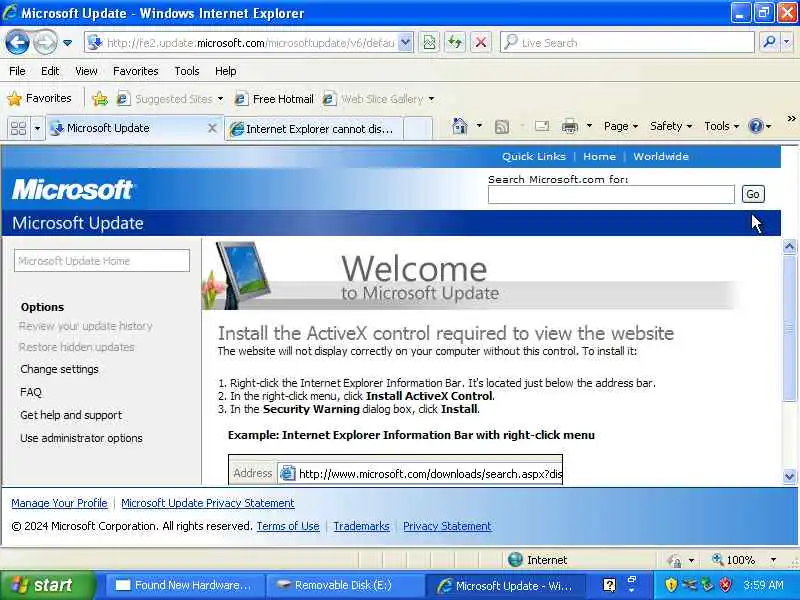This screenshot has width=800, height=600.
Task: Open Removable Disk (E:) taskbar item
Action: [345, 585]
